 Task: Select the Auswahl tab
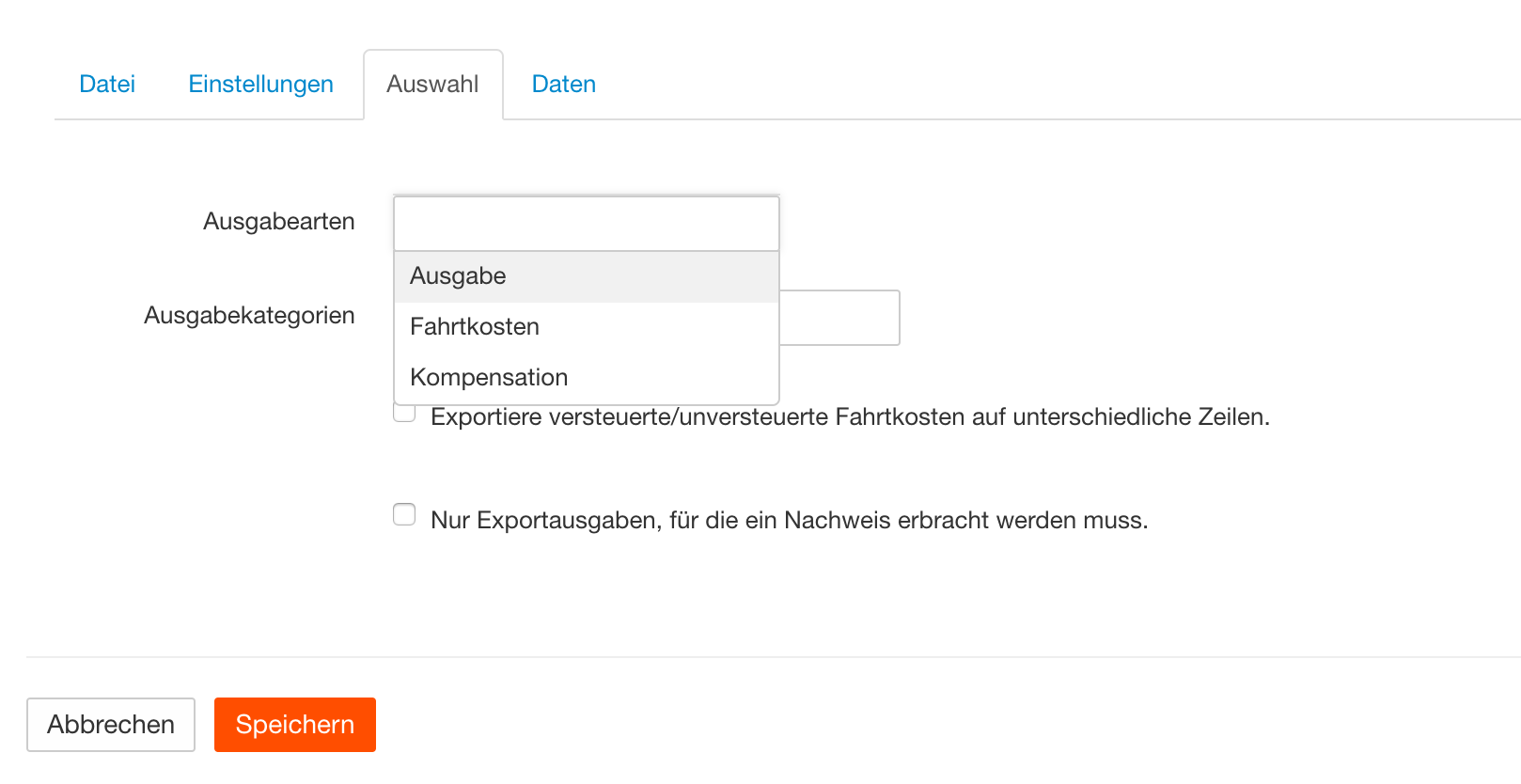[432, 85]
